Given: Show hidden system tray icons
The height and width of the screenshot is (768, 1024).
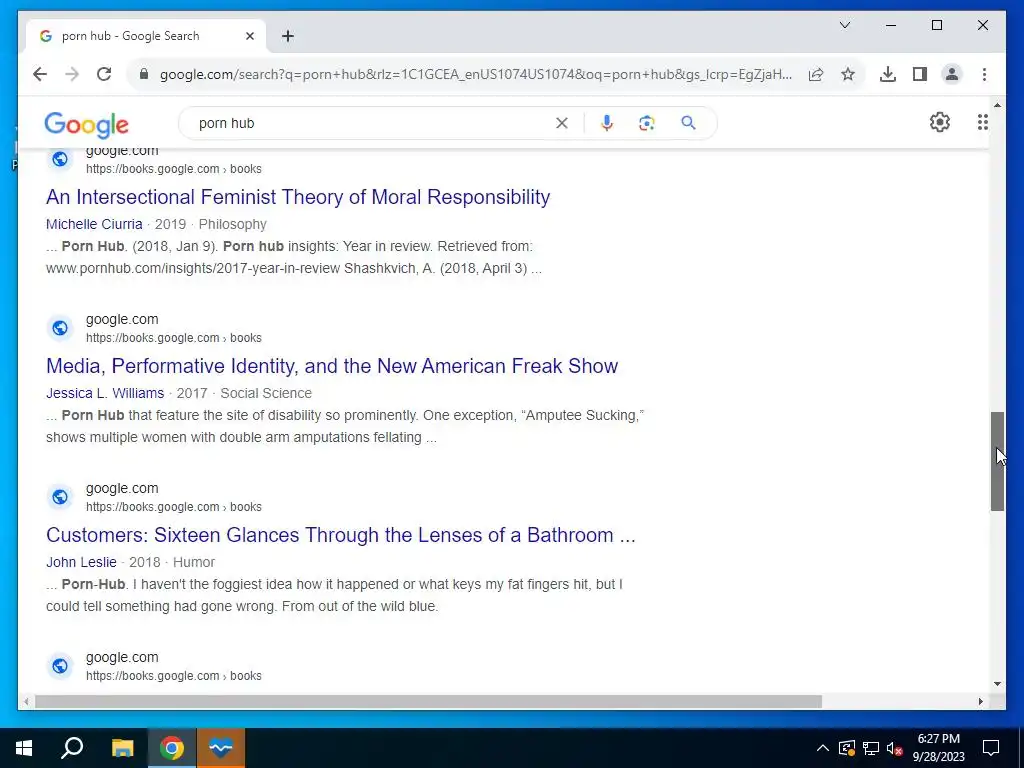Looking at the screenshot, I should (x=823, y=748).
